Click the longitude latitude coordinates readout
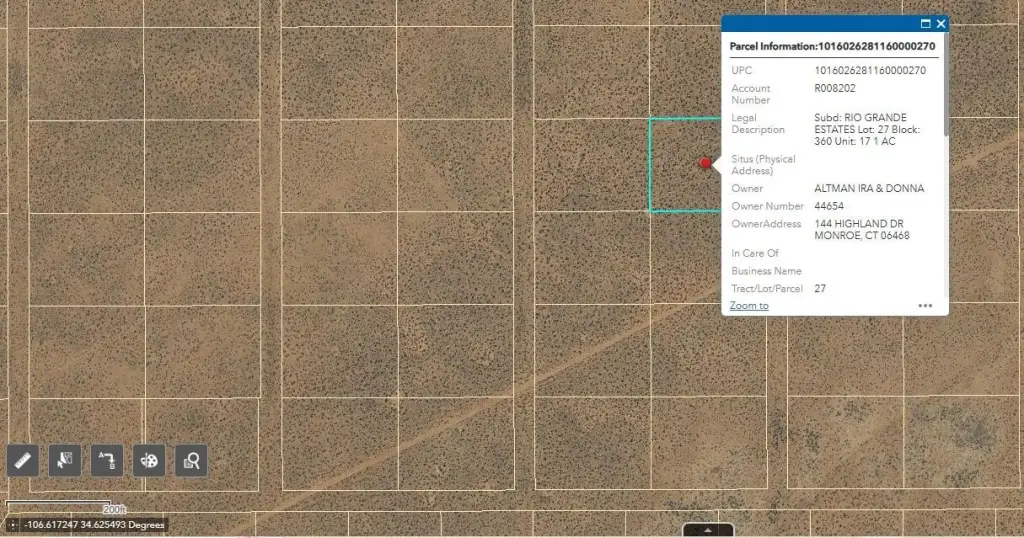 95,525
